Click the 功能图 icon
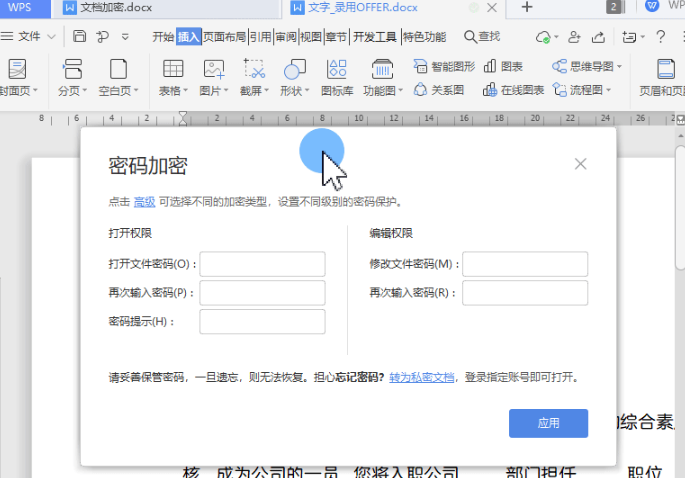Viewport: 685px width, 478px height. tap(382, 69)
